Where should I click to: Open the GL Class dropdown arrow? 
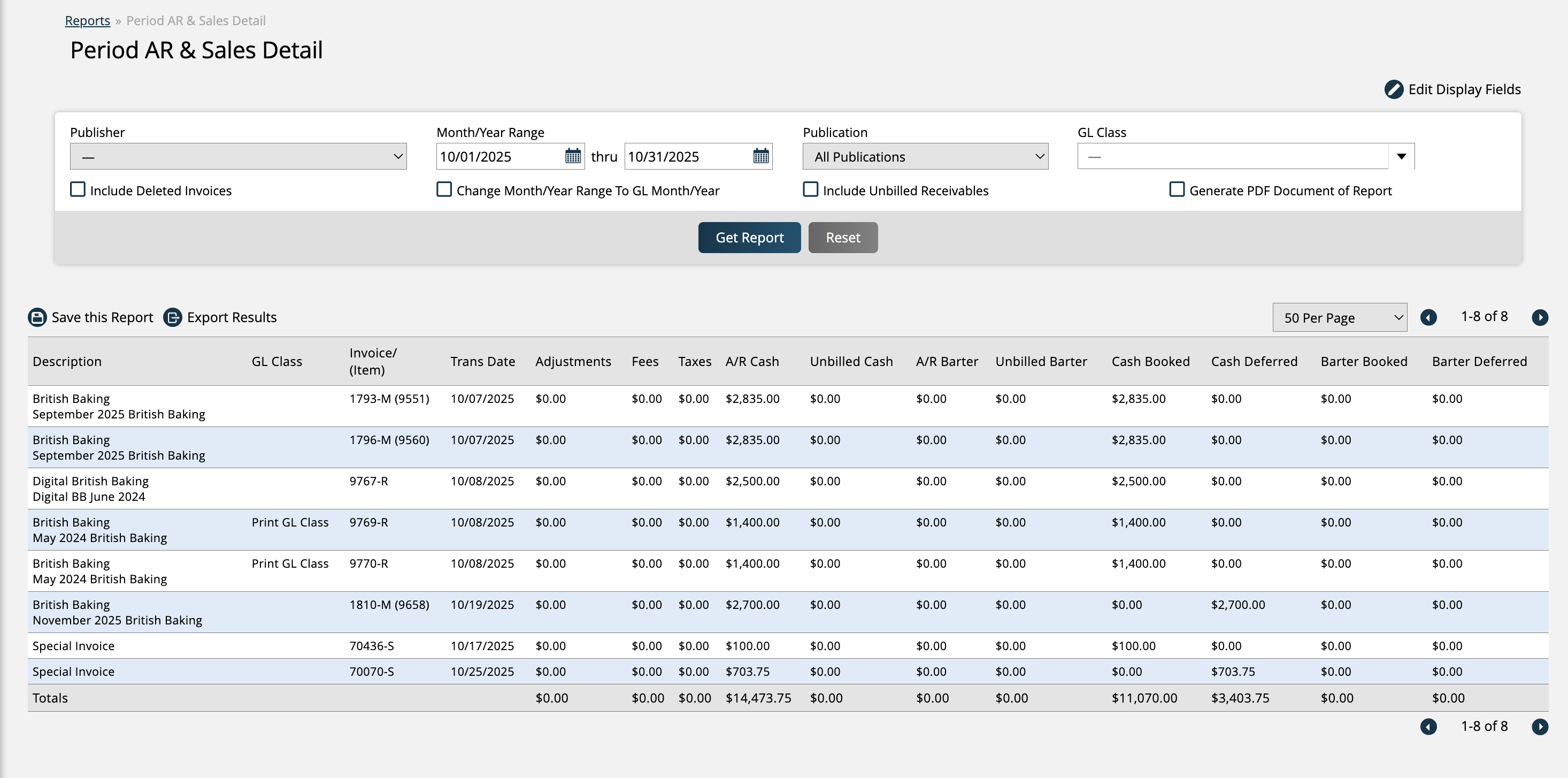coord(1401,157)
